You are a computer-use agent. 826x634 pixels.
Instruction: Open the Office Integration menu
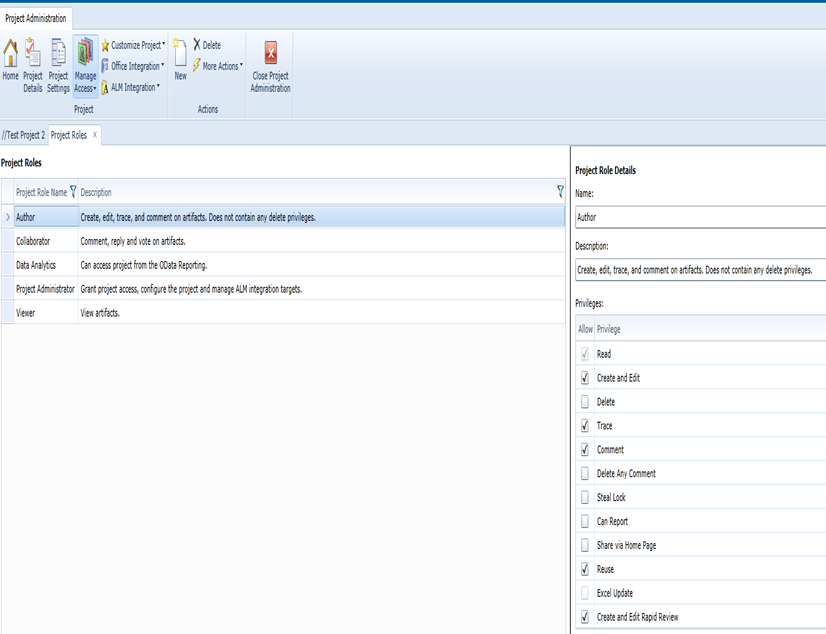pos(134,66)
